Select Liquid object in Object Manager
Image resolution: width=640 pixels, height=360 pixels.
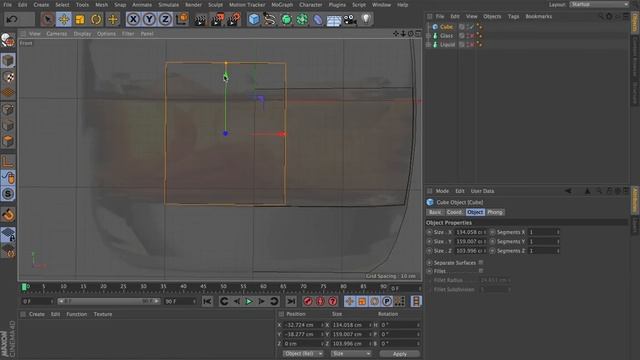pyautogui.click(x=447, y=44)
